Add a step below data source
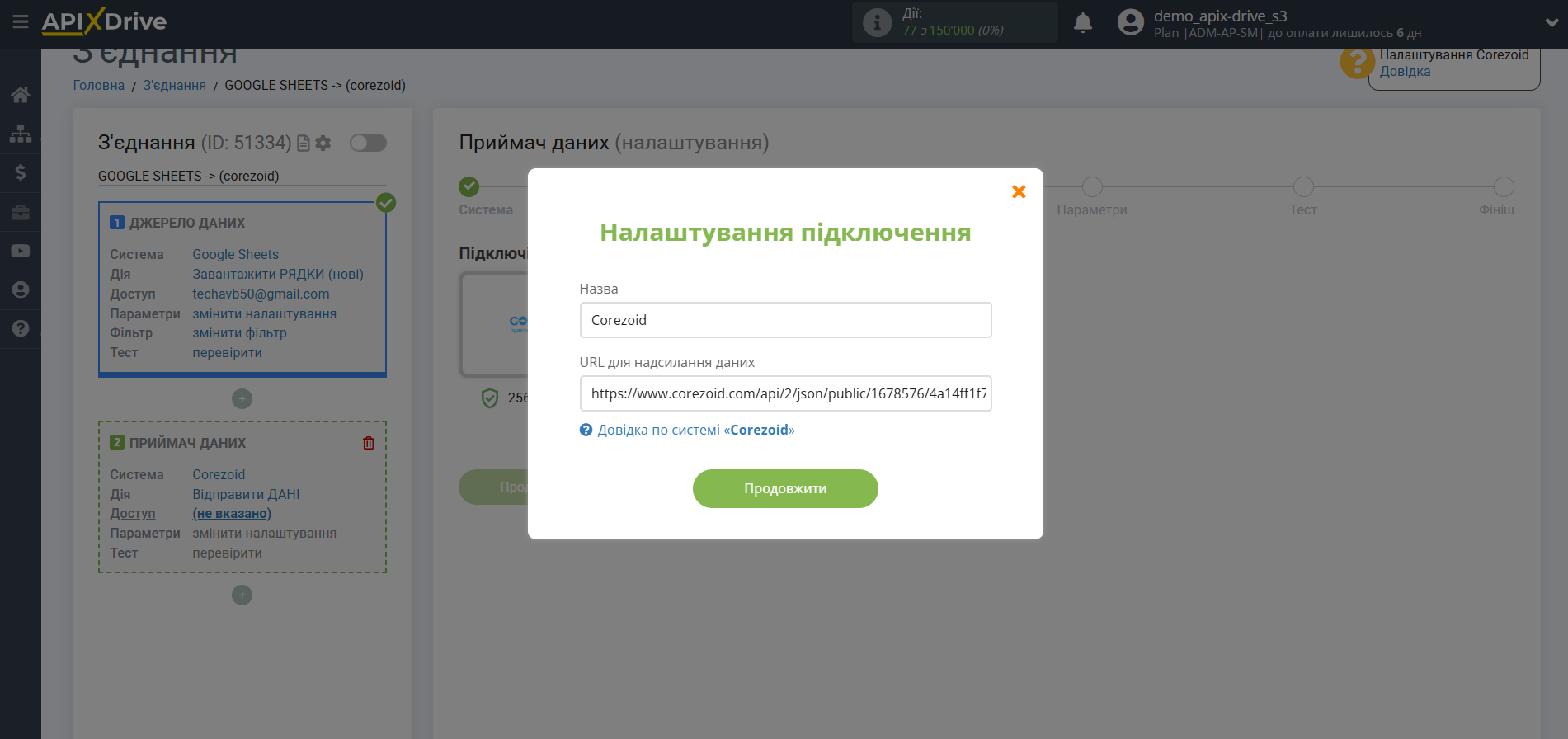The height and width of the screenshot is (739, 1568). click(x=242, y=399)
